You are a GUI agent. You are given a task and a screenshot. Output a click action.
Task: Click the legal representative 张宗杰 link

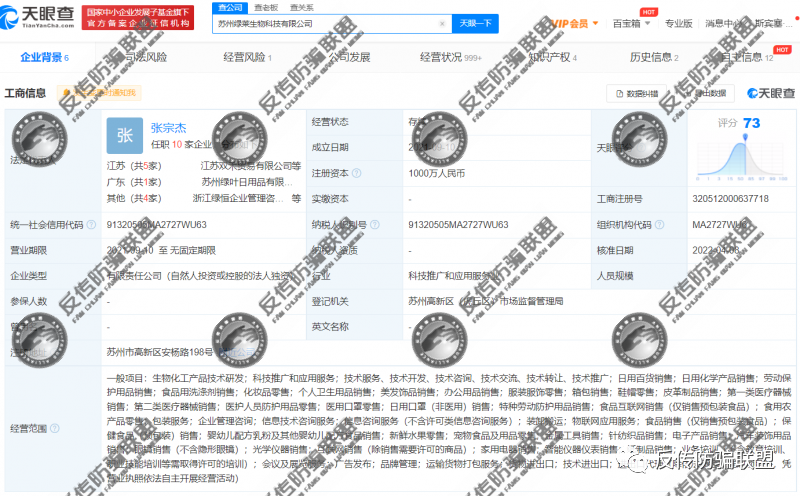point(168,128)
